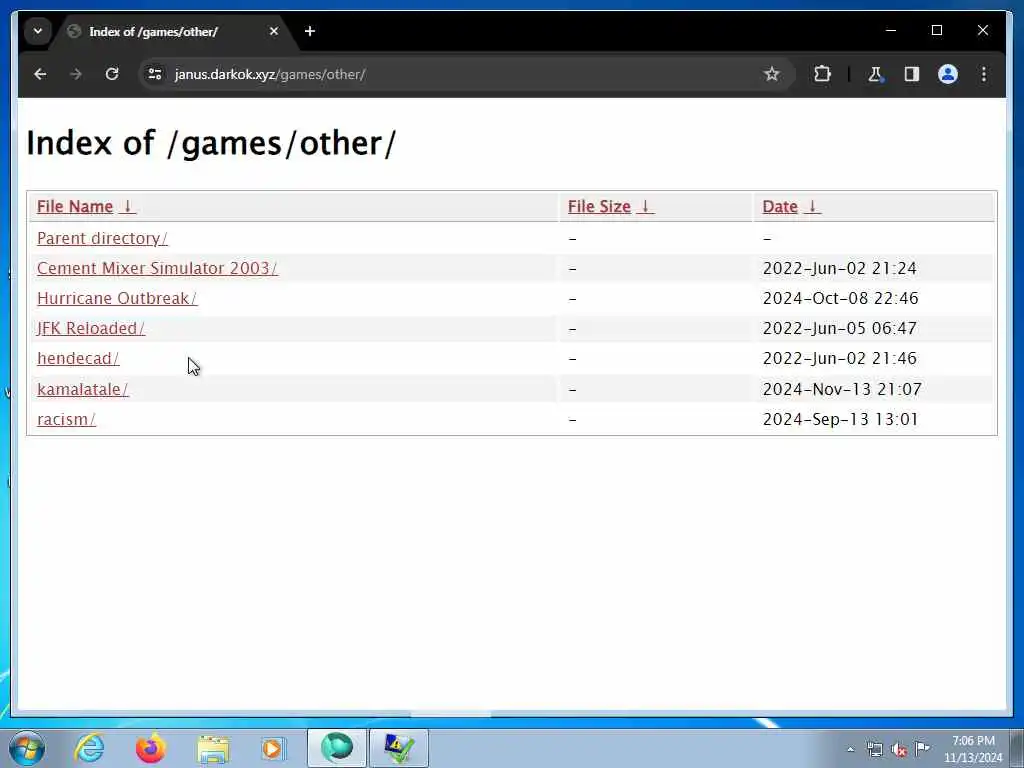Viewport: 1024px width, 768px height.
Task: Select the Index of /games/other/ tab
Action: [174, 31]
